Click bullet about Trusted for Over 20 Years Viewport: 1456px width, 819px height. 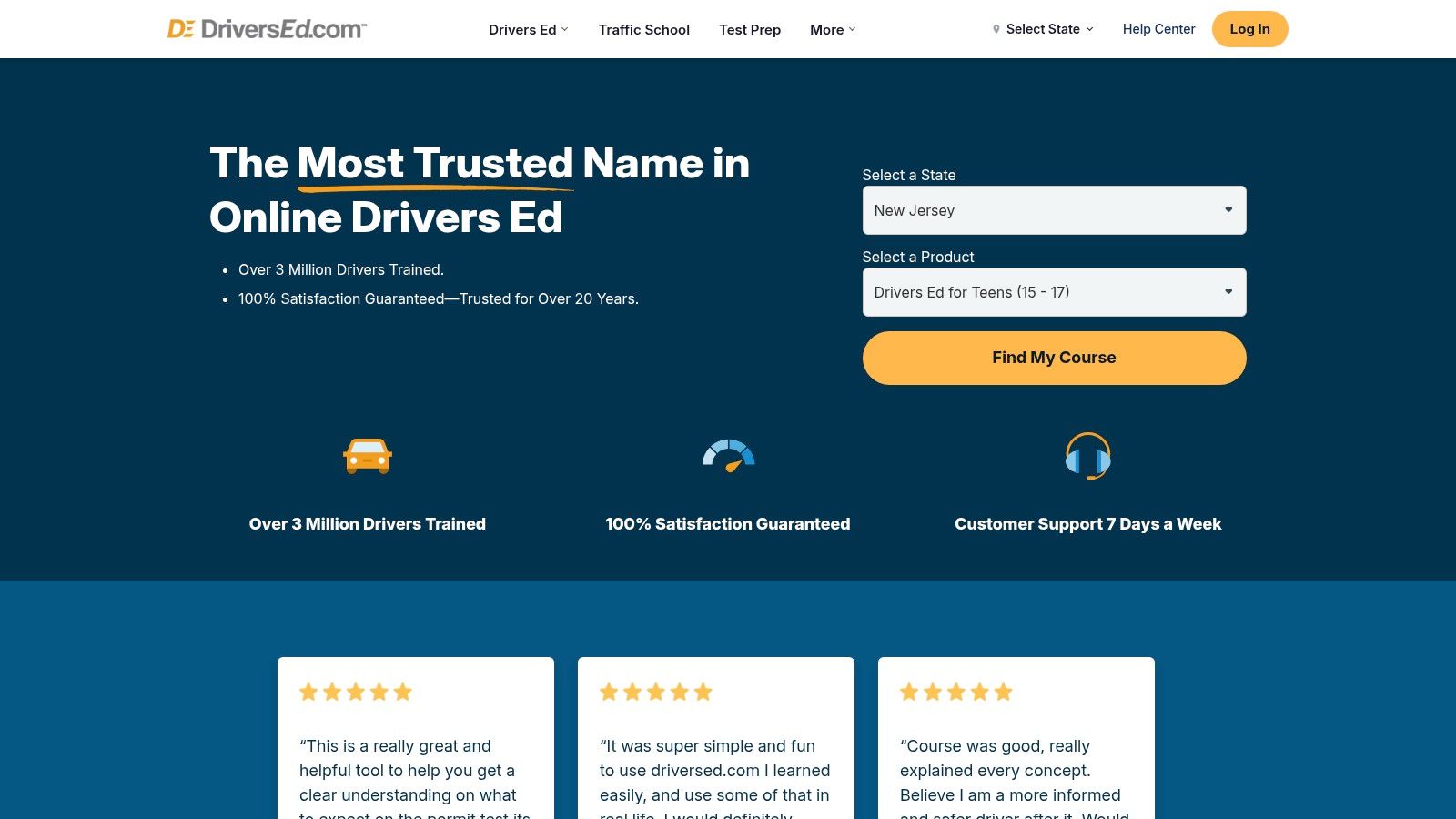439,298
